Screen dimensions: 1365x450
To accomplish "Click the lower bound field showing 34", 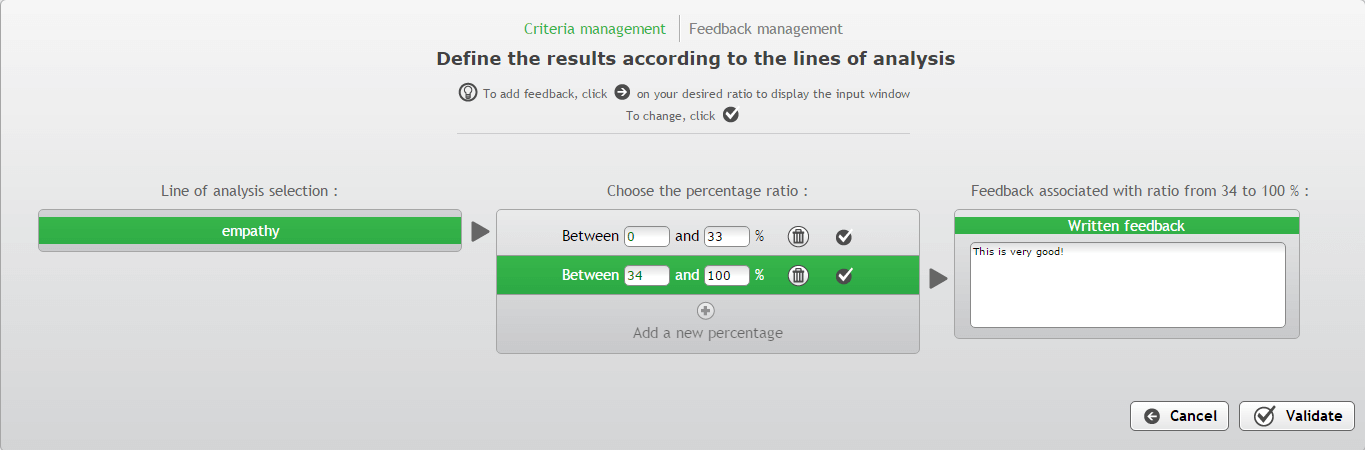I will pos(646,275).
